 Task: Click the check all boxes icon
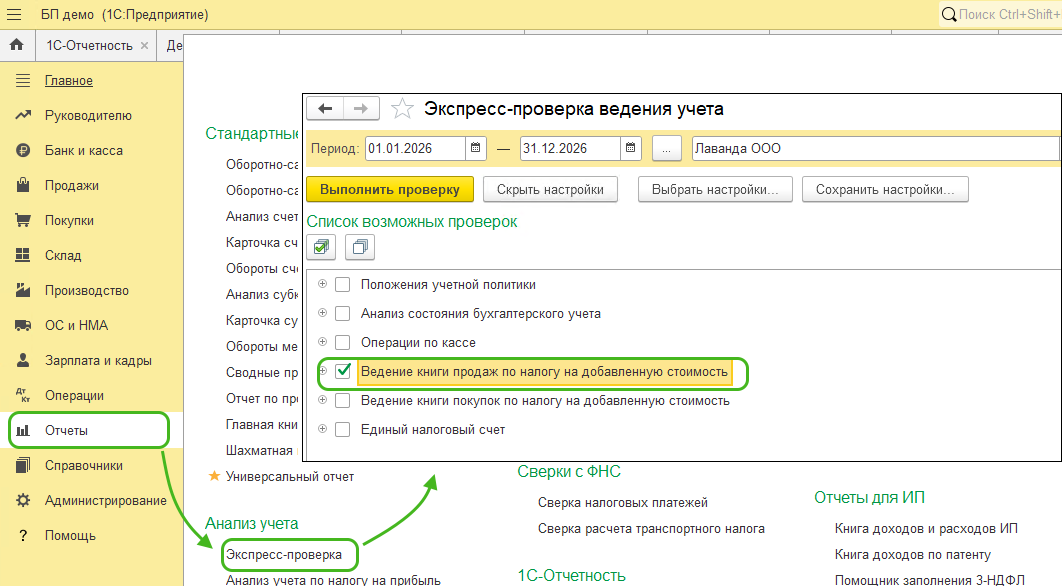click(321, 246)
